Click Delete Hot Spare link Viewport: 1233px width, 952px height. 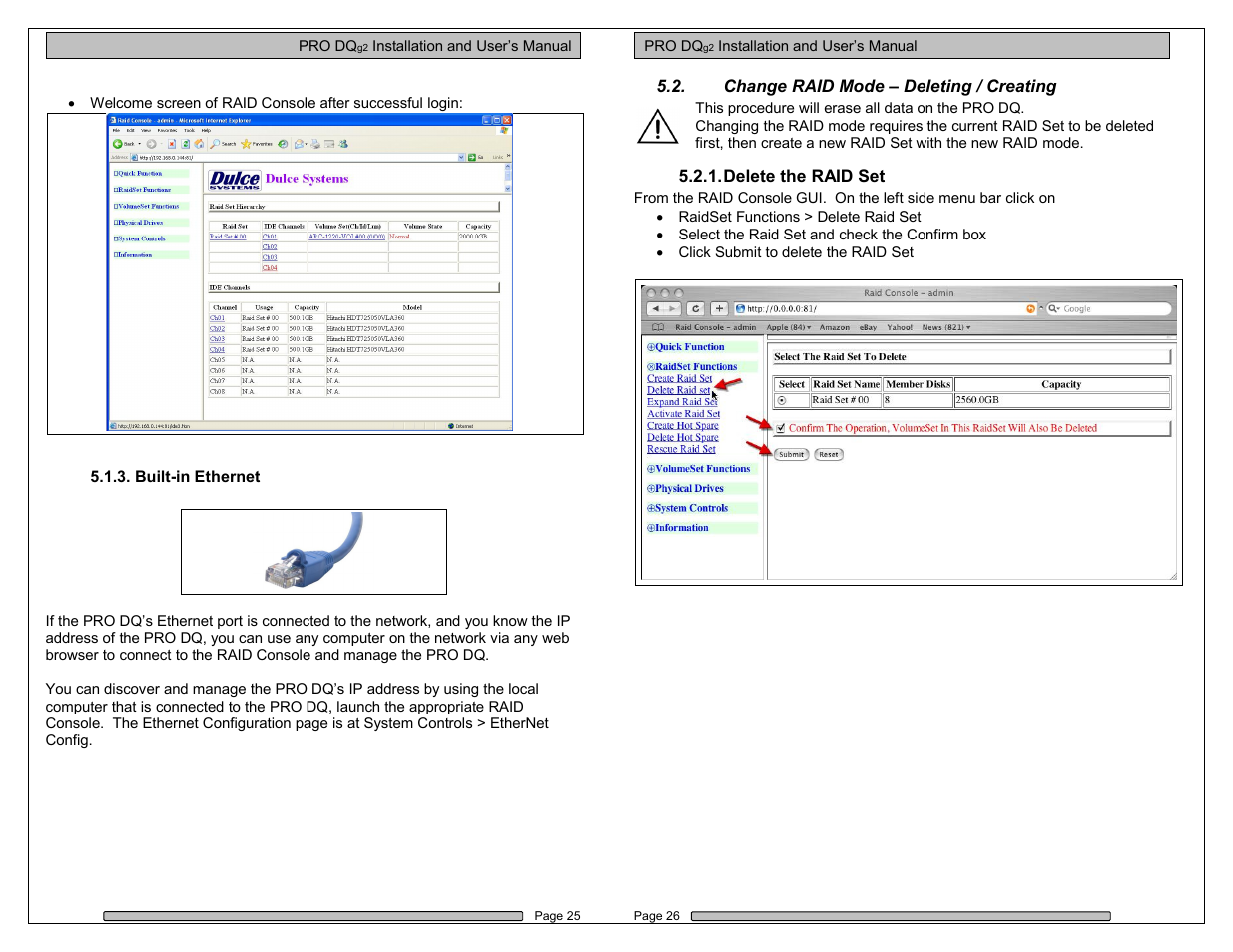(683, 438)
